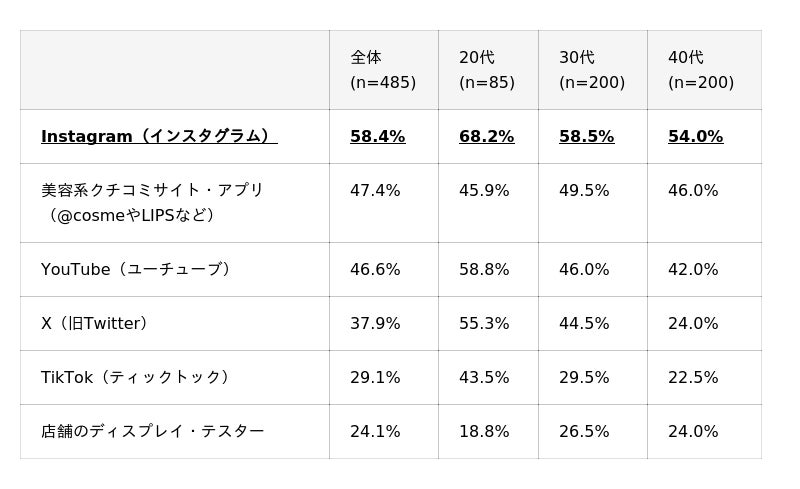The height and width of the screenshot is (489, 800).
Task: Click the 18.8% store display cell
Action: point(484,431)
